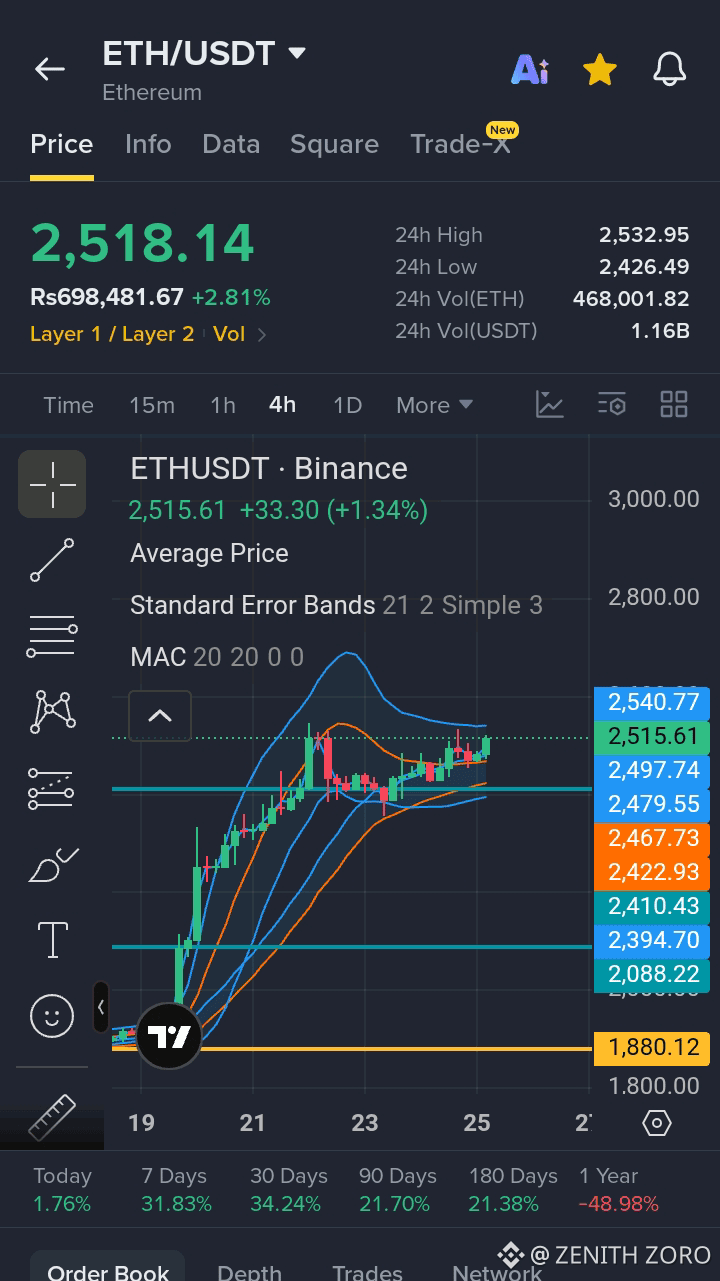Open the chart grid layout icon
Image resolution: width=720 pixels, height=1281 pixels.
pos(674,404)
